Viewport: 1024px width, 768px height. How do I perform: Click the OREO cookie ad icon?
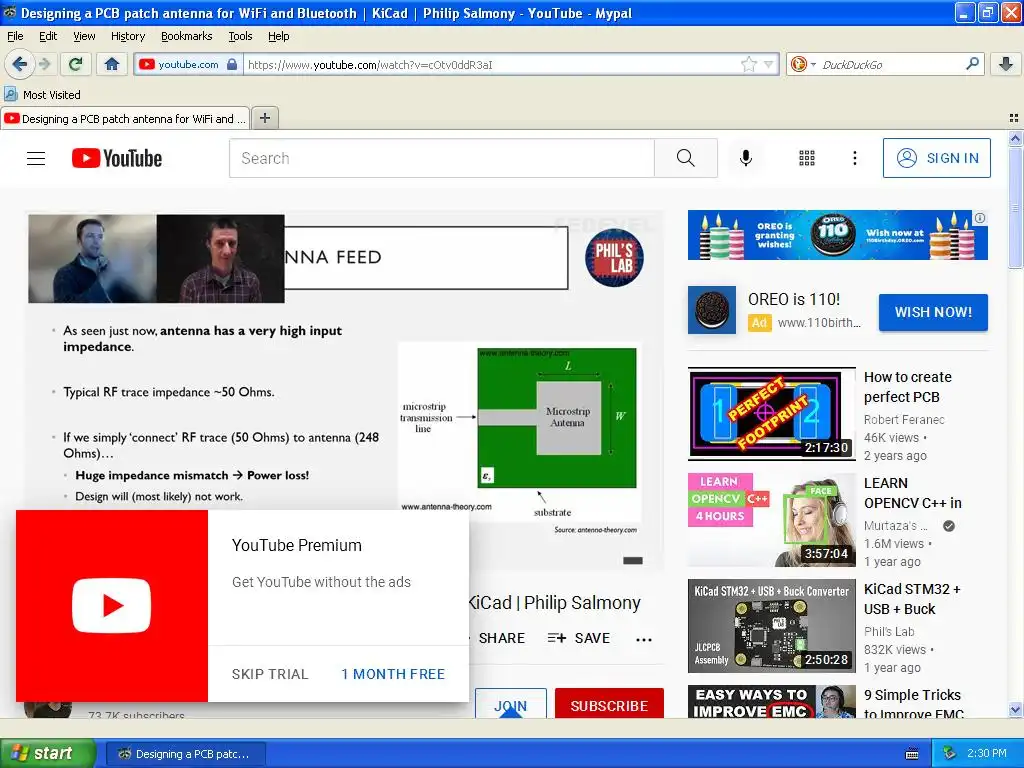click(x=711, y=310)
